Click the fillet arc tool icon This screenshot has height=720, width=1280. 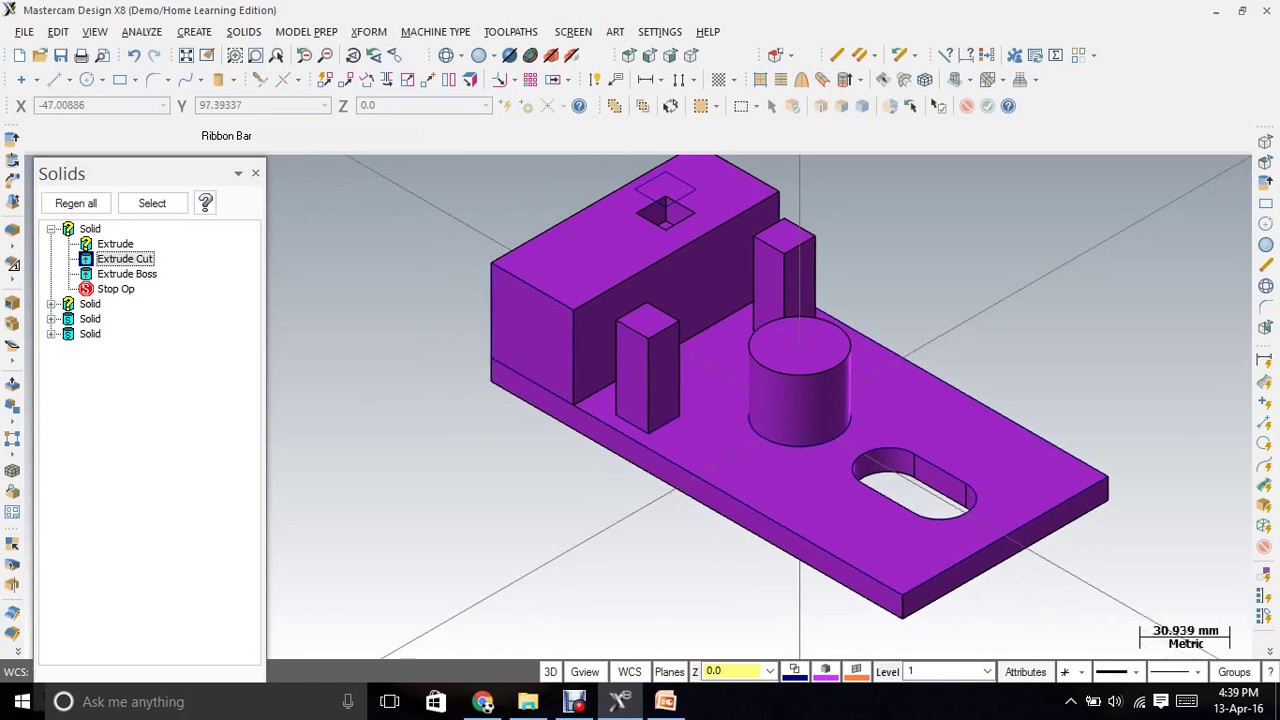click(x=153, y=80)
